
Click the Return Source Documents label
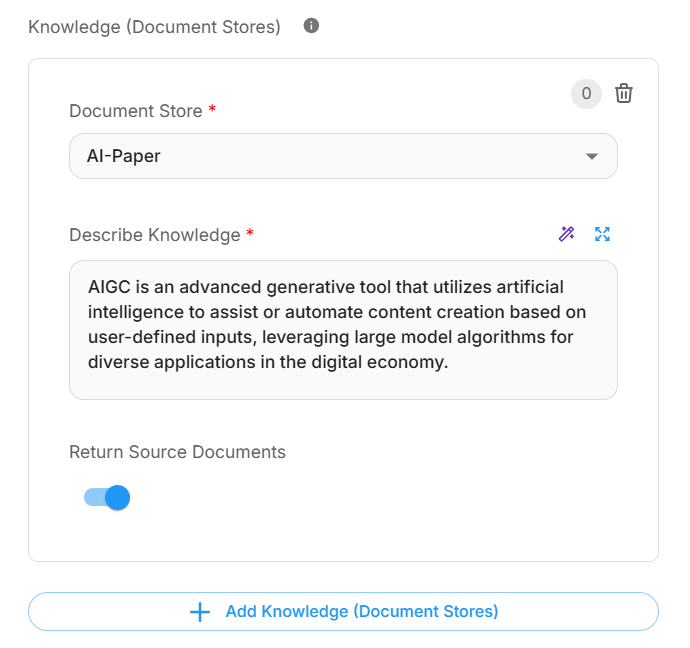click(177, 452)
